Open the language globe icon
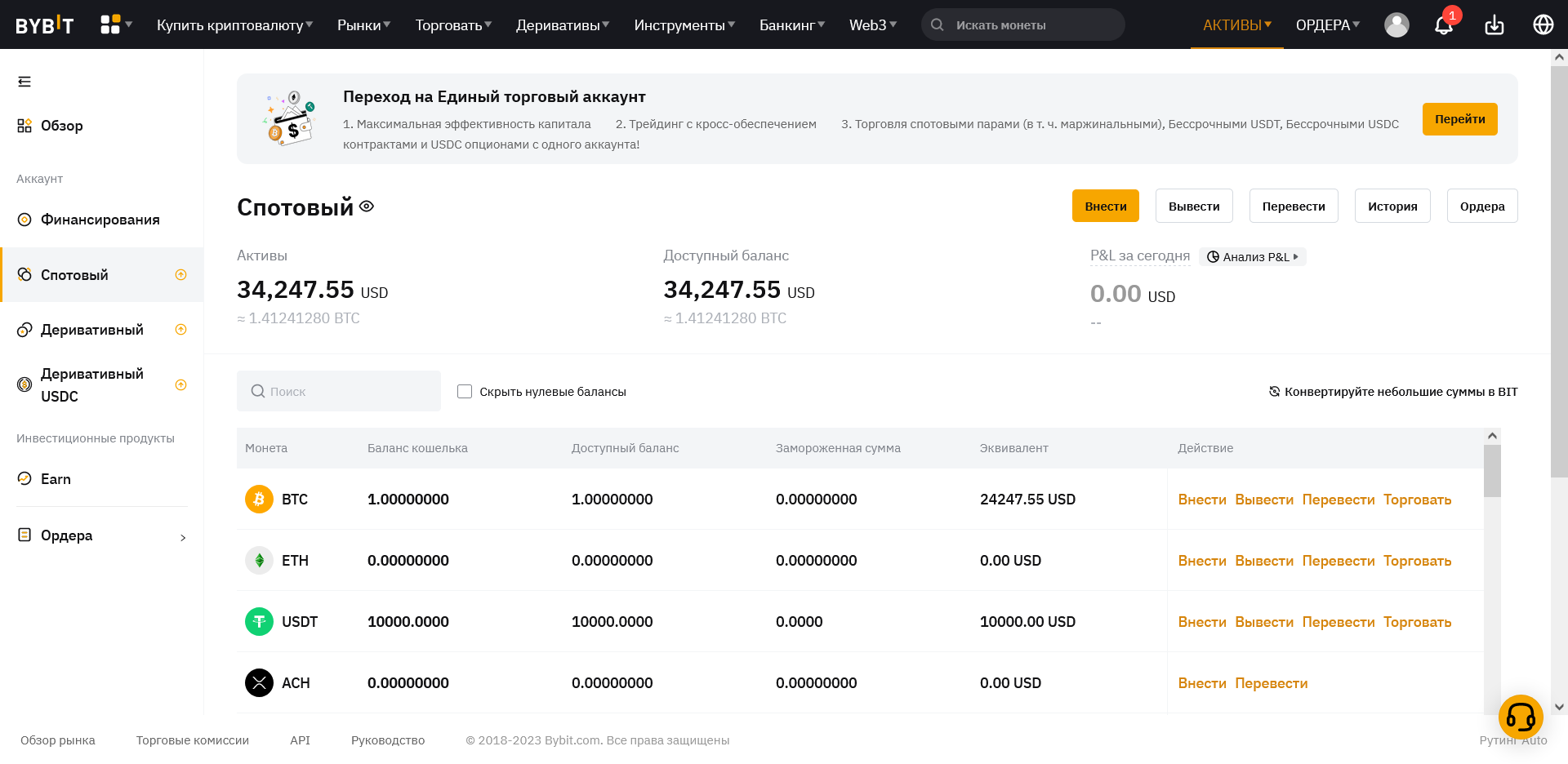The width and height of the screenshot is (1568, 764). [1543, 25]
